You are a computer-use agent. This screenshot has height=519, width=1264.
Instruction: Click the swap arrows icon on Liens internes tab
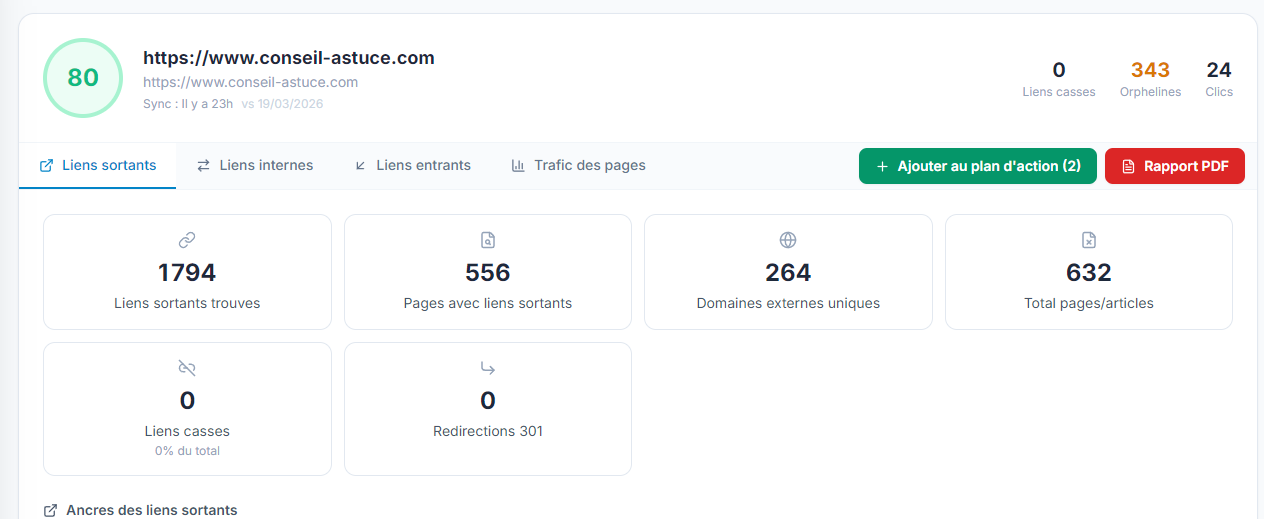pos(203,166)
